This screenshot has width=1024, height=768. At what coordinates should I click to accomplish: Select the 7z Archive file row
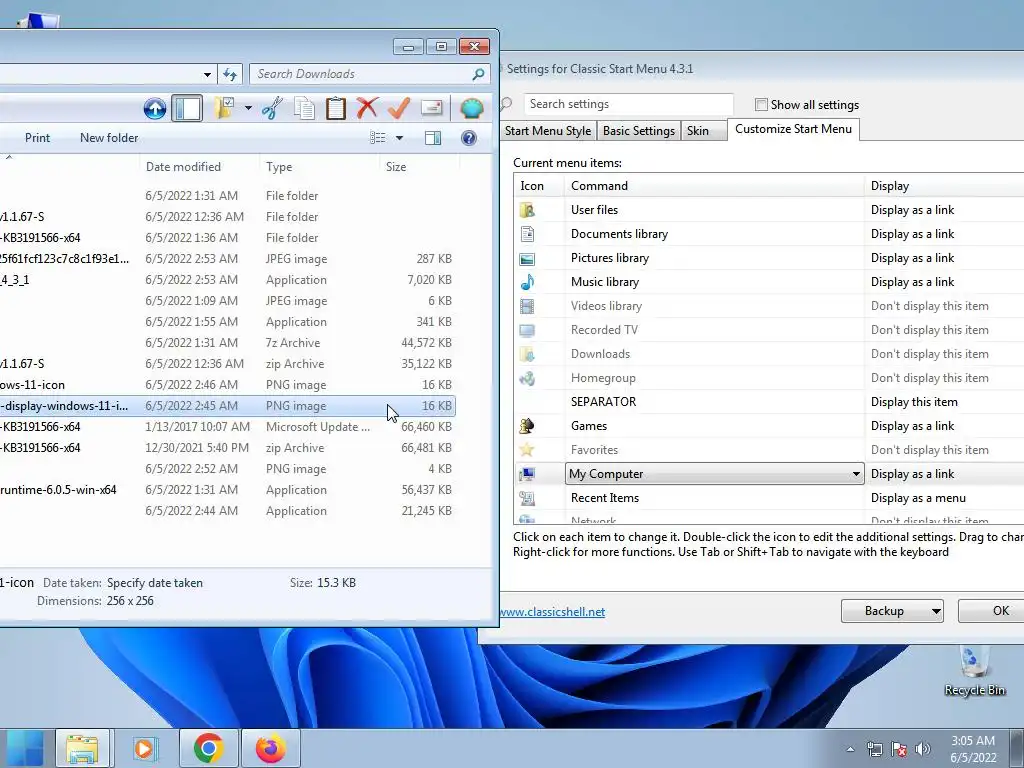227,343
